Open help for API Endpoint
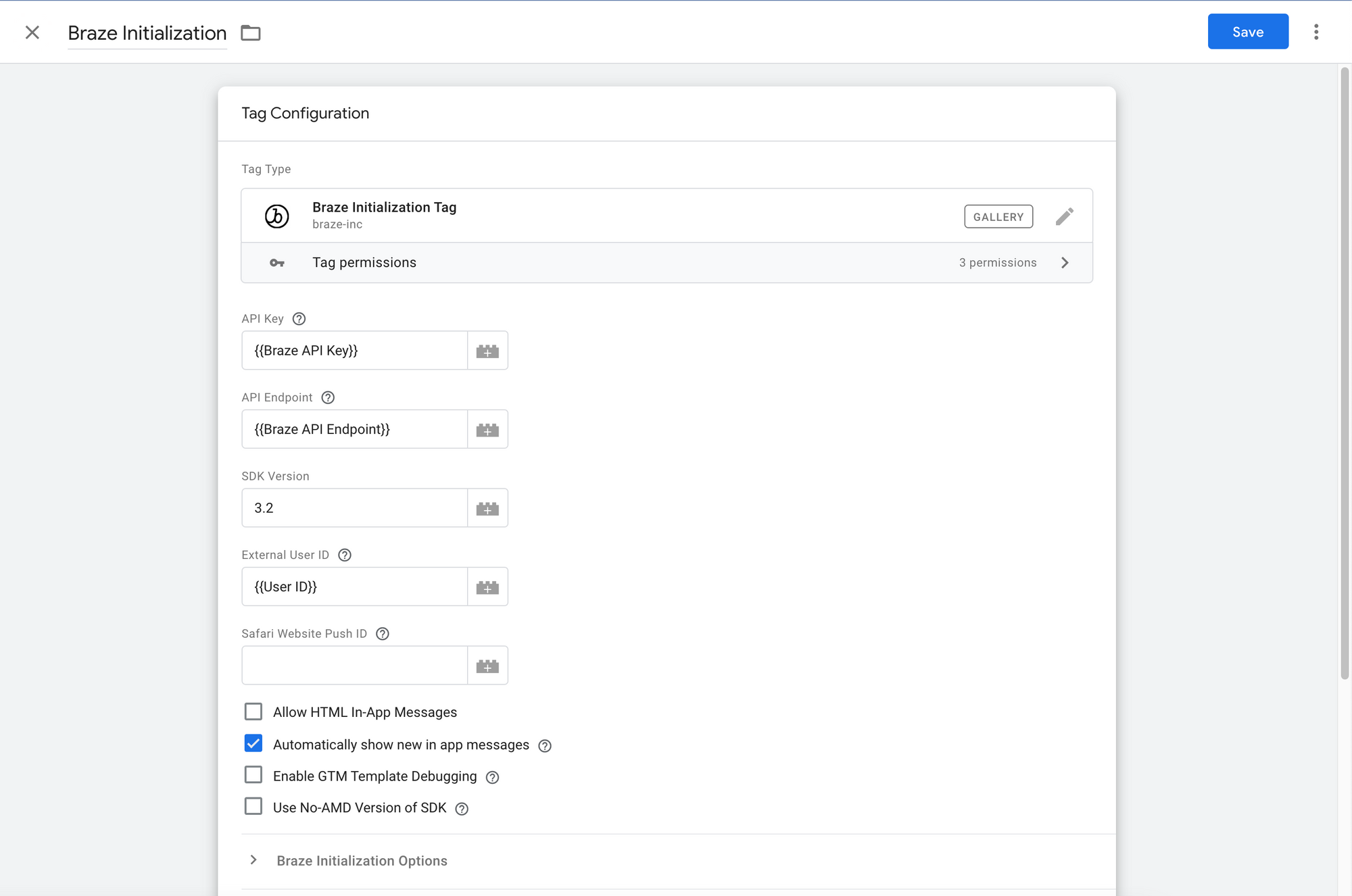Image resolution: width=1352 pixels, height=896 pixels. pyautogui.click(x=328, y=397)
